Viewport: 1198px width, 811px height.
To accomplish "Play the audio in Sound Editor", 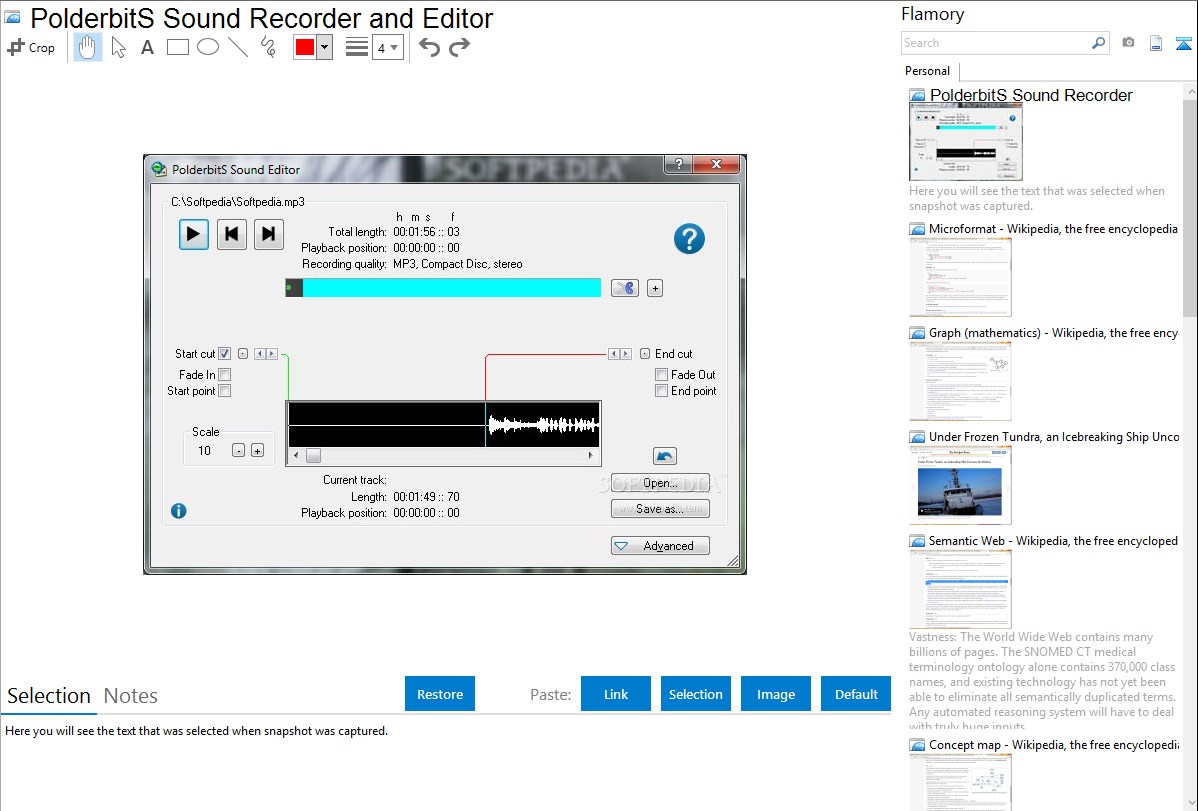I will point(194,234).
